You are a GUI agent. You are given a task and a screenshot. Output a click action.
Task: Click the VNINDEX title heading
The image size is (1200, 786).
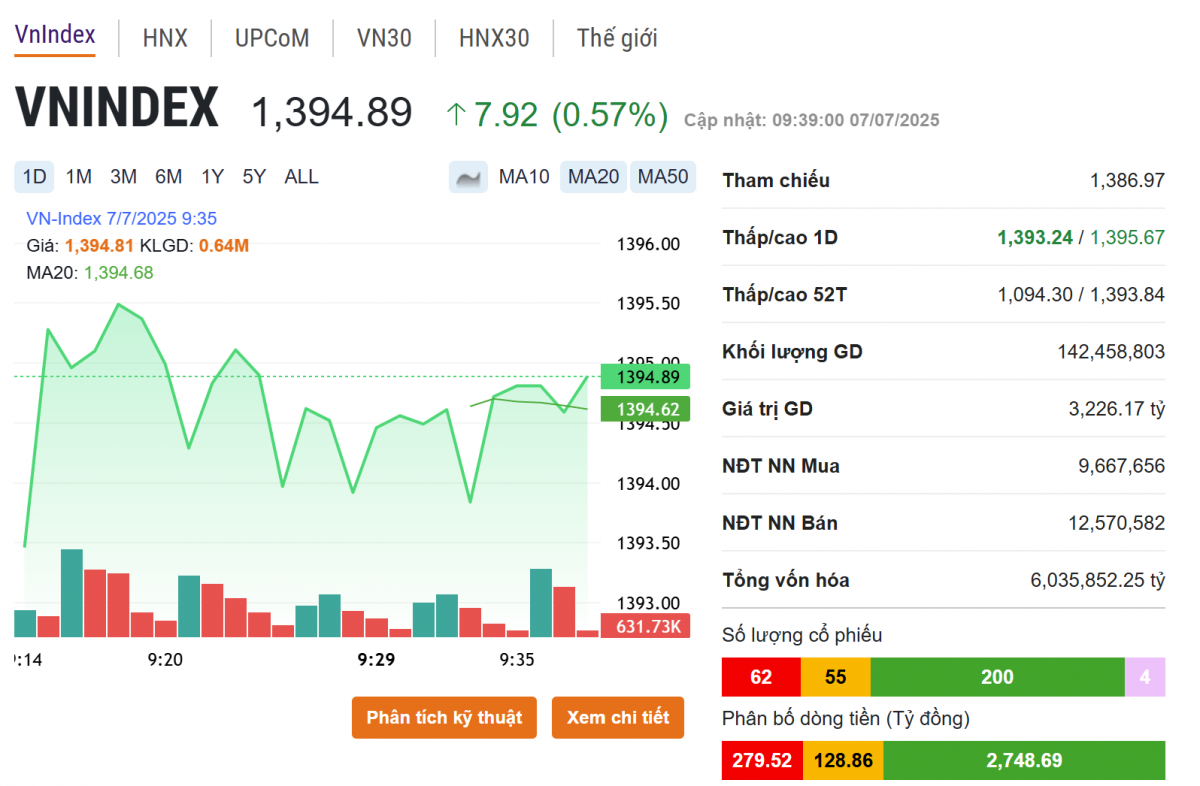pyautogui.click(x=117, y=109)
